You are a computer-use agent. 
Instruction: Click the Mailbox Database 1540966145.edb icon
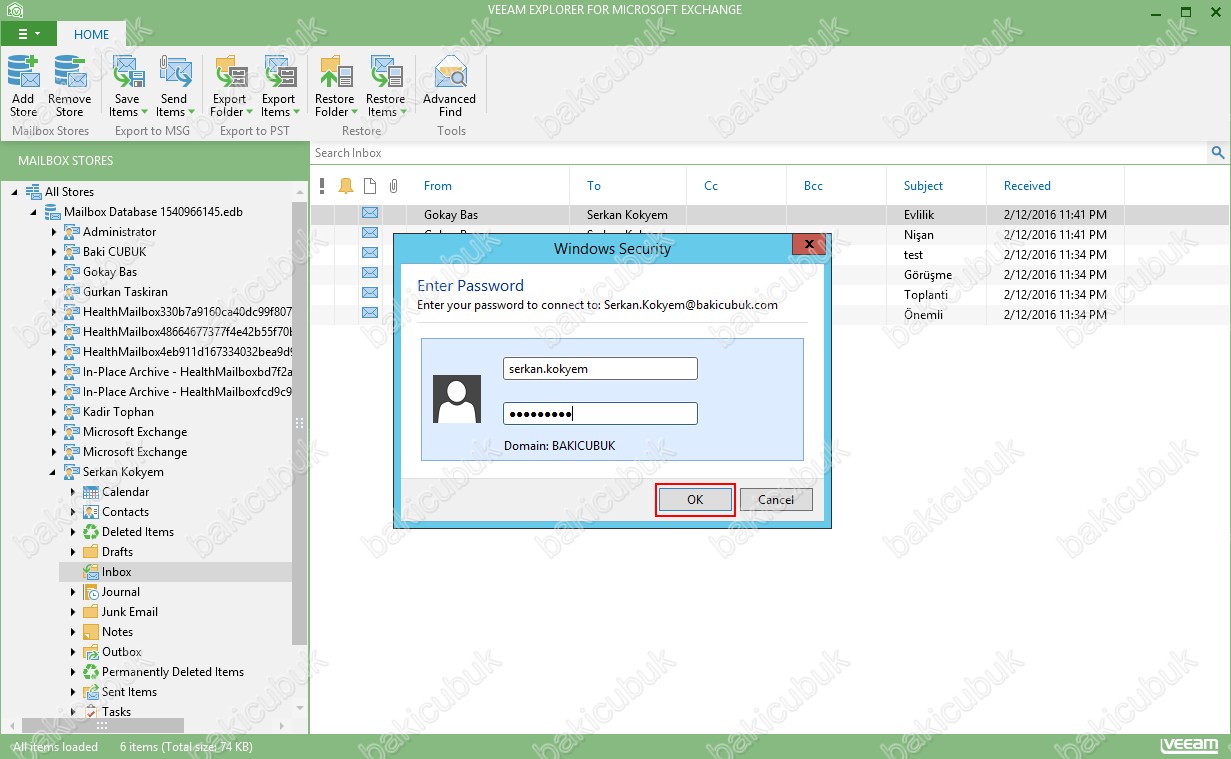click(52, 212)
